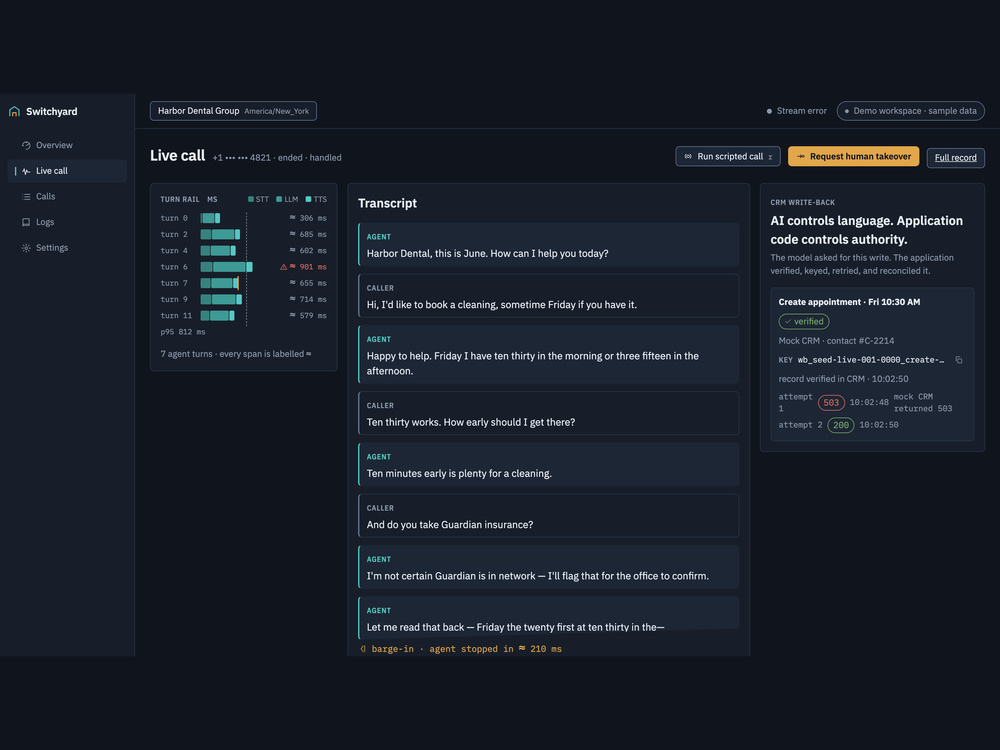The height and width of the screenshot is (750, 1000).
Task: Click the warning triangle on turn 6
Action: click(284, 267)
